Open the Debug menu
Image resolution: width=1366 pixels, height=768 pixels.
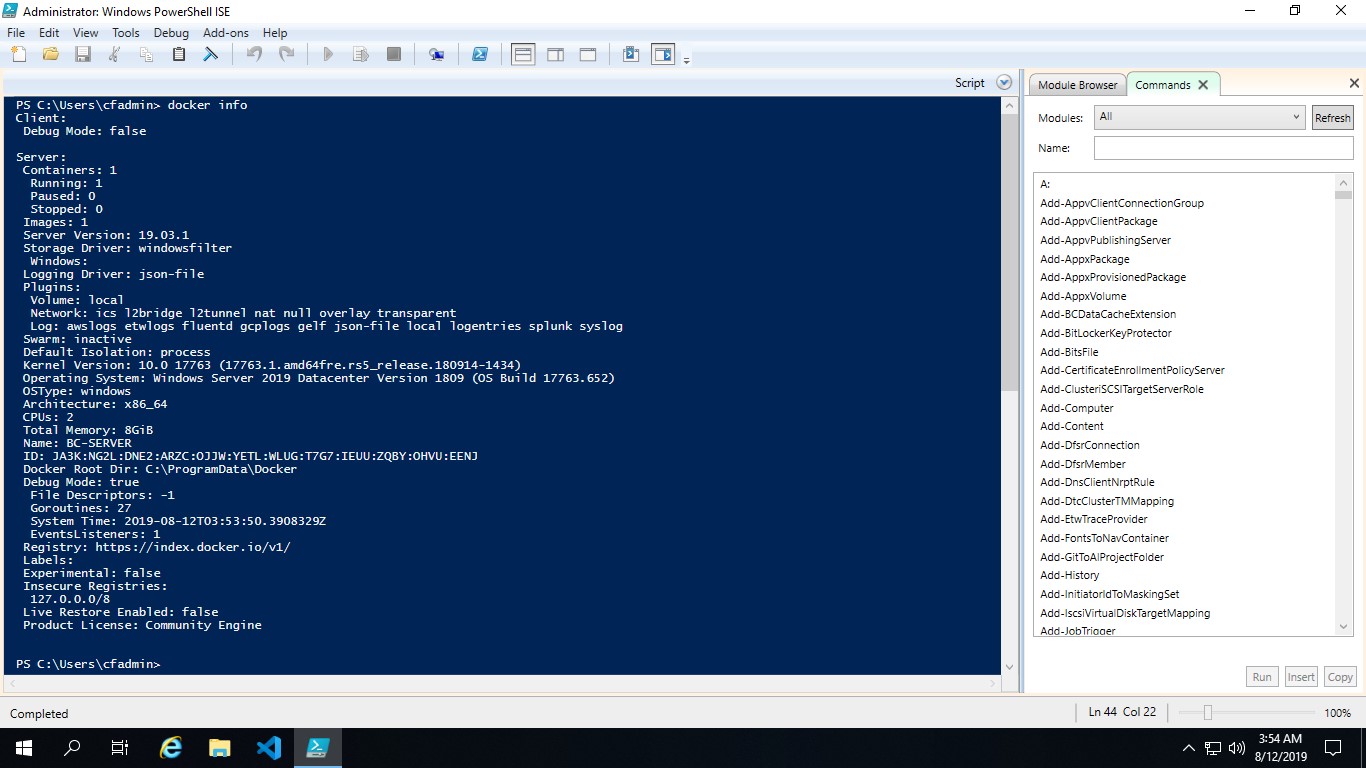click(171, 33)
